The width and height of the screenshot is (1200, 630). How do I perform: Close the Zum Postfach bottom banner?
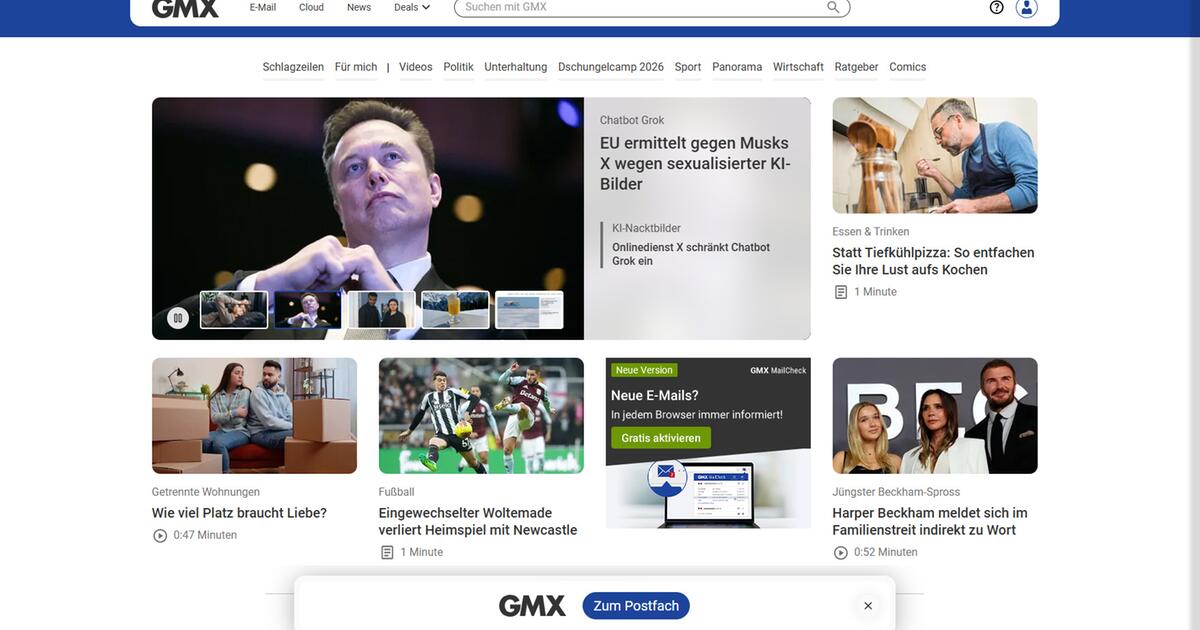(868, 606)
